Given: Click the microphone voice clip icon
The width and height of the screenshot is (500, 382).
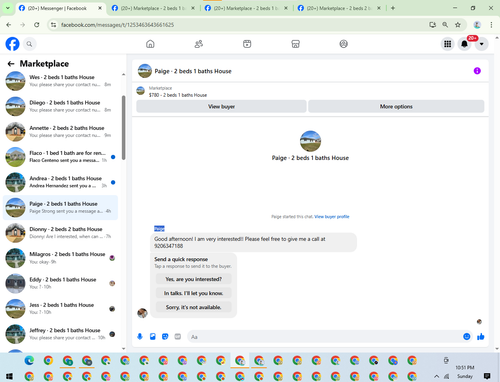Looking at the screenshot, I should 140,337.
